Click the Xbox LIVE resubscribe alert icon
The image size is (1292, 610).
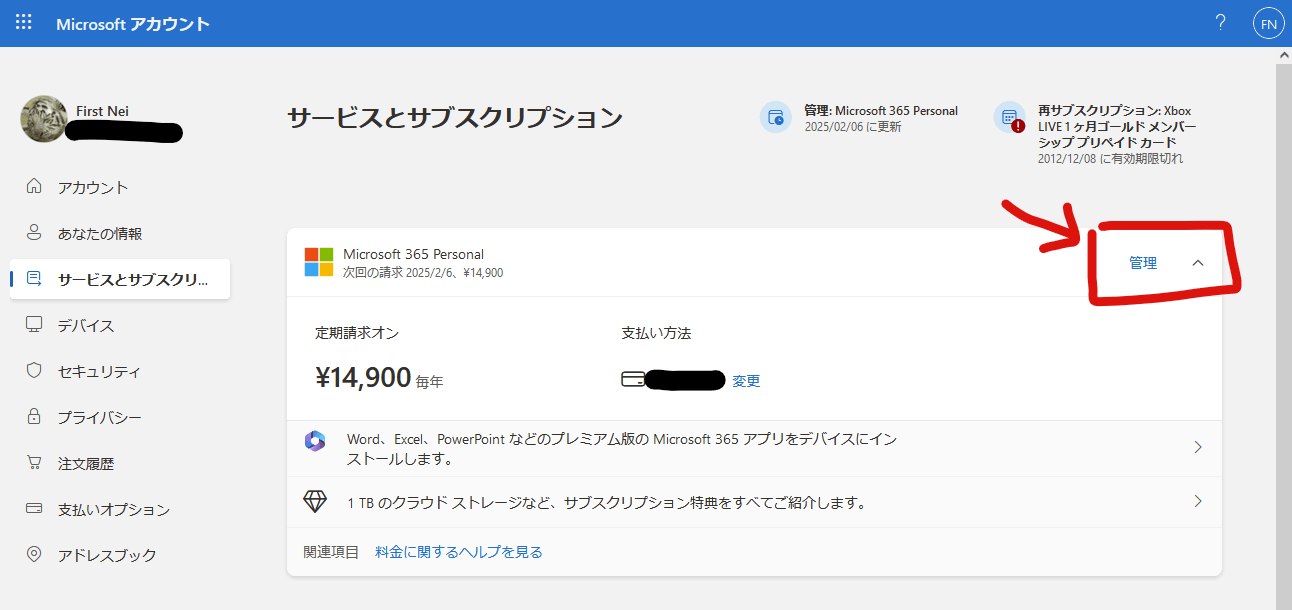pyautogui.click(x=1010, y=118)
